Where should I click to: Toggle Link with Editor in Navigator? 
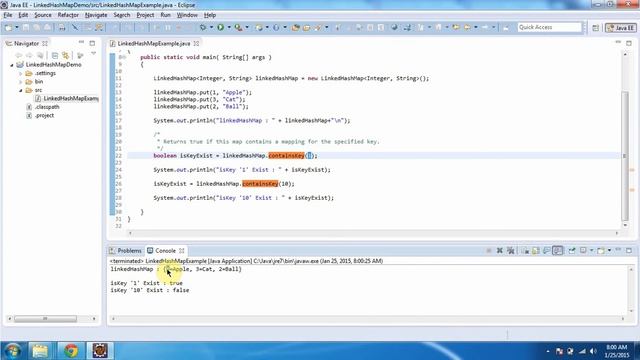point(65,56)
